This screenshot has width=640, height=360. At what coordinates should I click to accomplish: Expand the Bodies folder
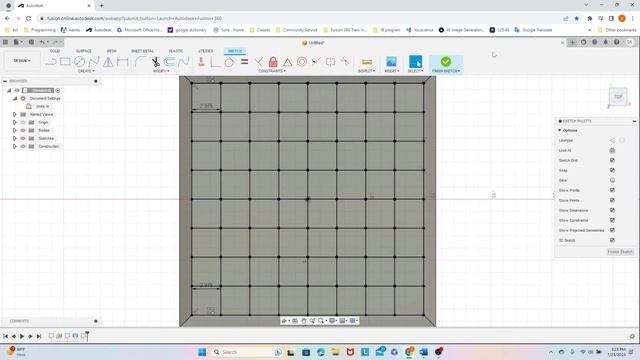[x=14, y=130]
